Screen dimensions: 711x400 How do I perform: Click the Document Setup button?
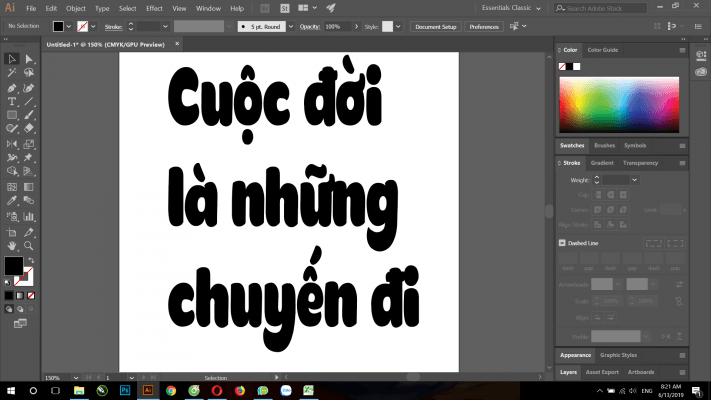click(x=436, y=25)
